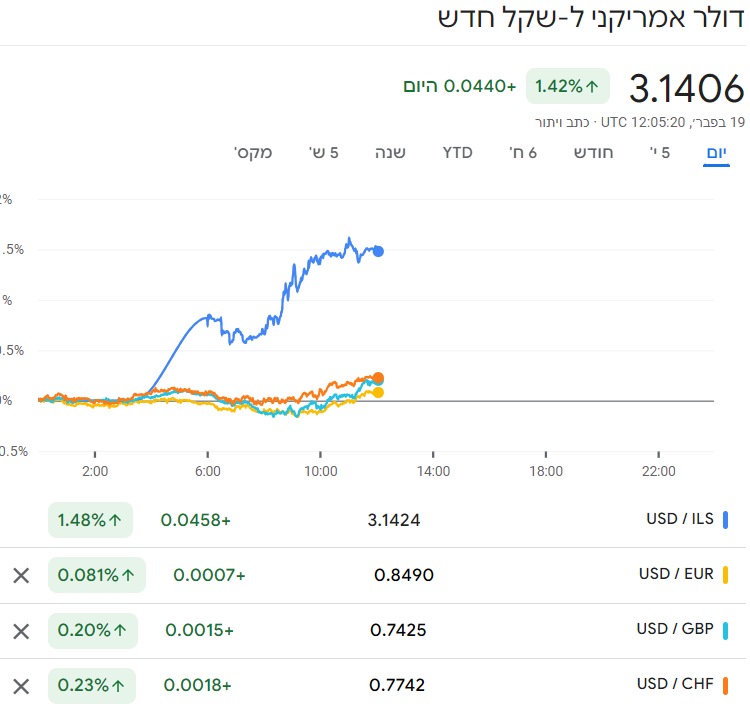
Task: Click the USD / ILS pair row label
Action: (x=680, y=519)
